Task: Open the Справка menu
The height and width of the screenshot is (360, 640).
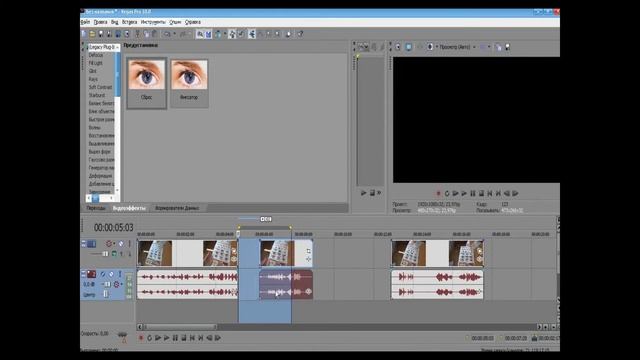Action: (x=193, y=22)
